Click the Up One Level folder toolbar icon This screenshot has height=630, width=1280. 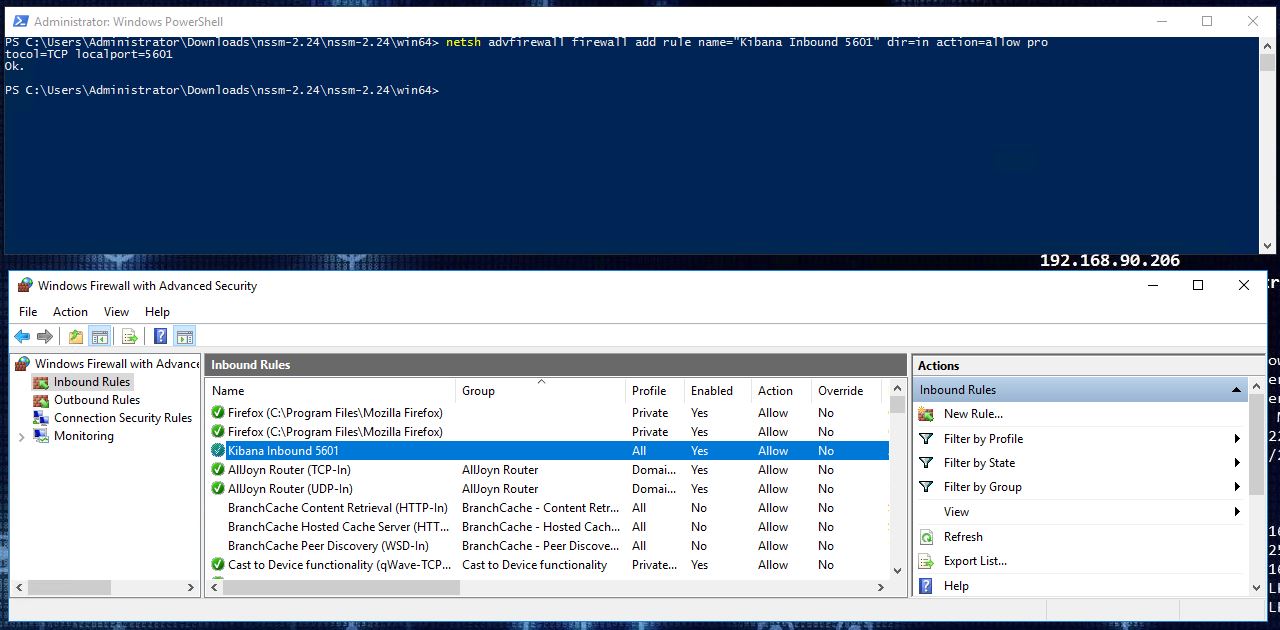coord(76,336)
